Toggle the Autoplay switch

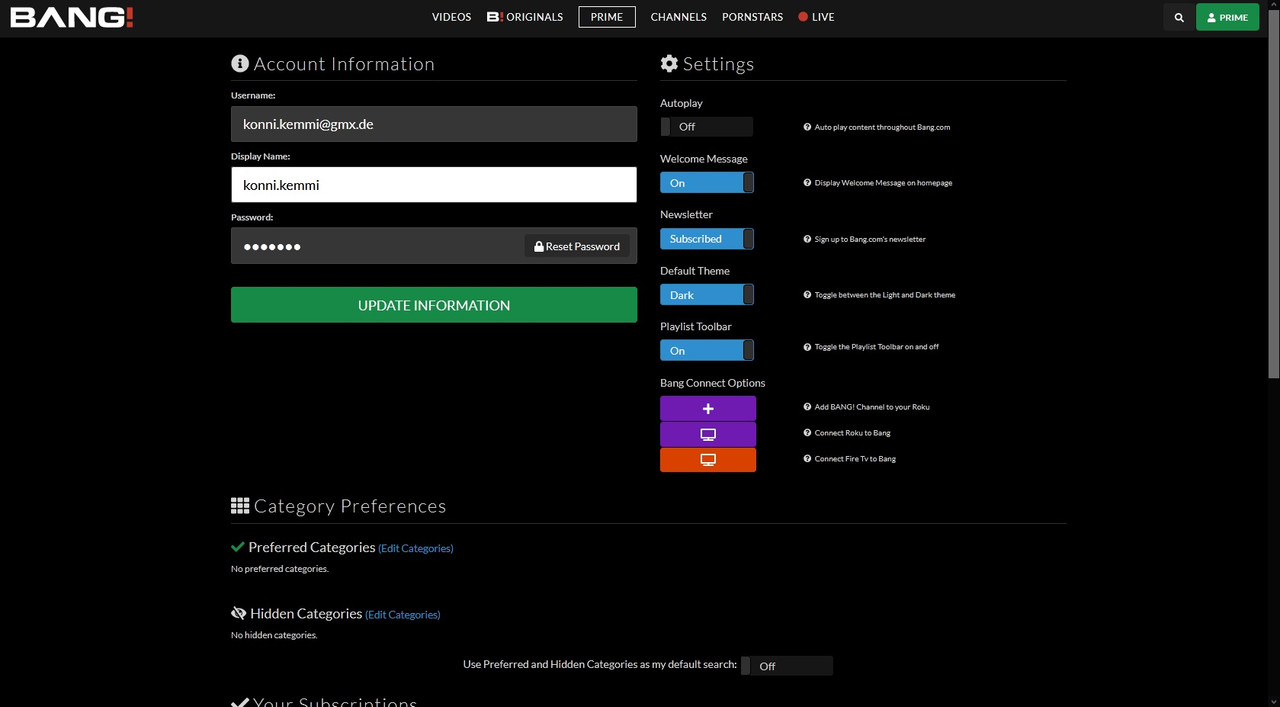(706, 127)
